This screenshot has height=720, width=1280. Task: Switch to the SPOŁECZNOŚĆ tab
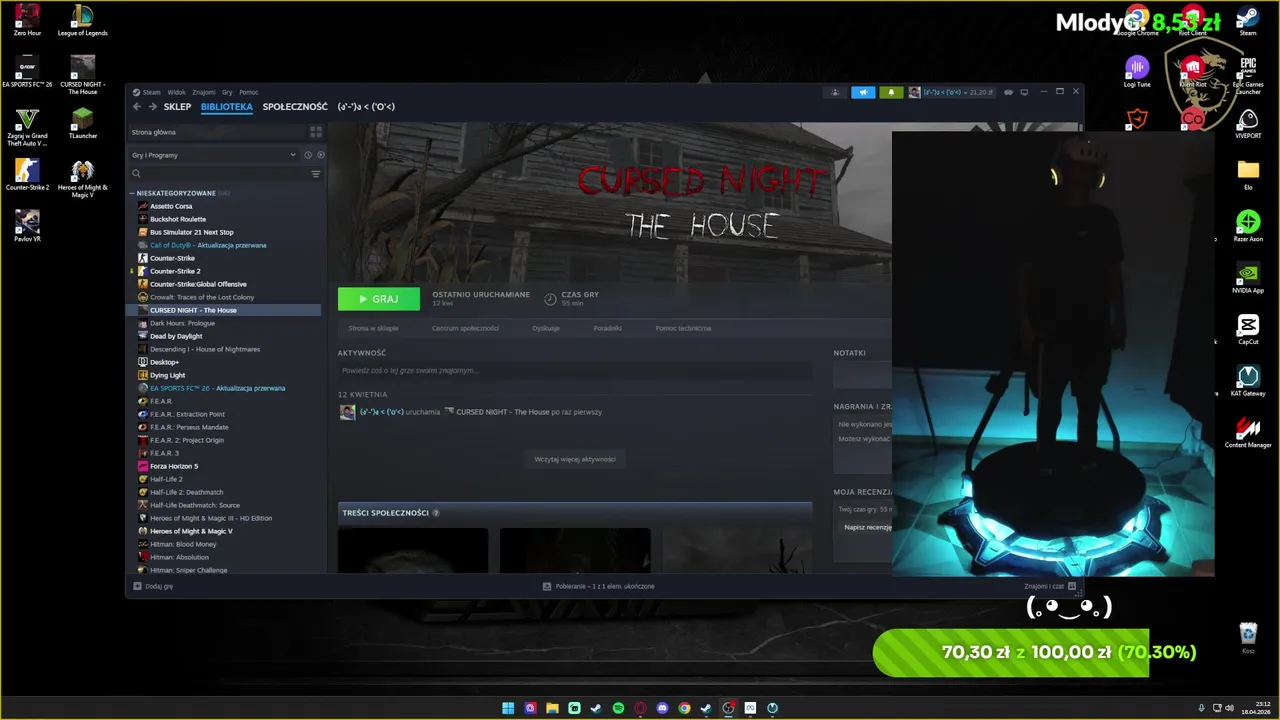pos(295,107)
